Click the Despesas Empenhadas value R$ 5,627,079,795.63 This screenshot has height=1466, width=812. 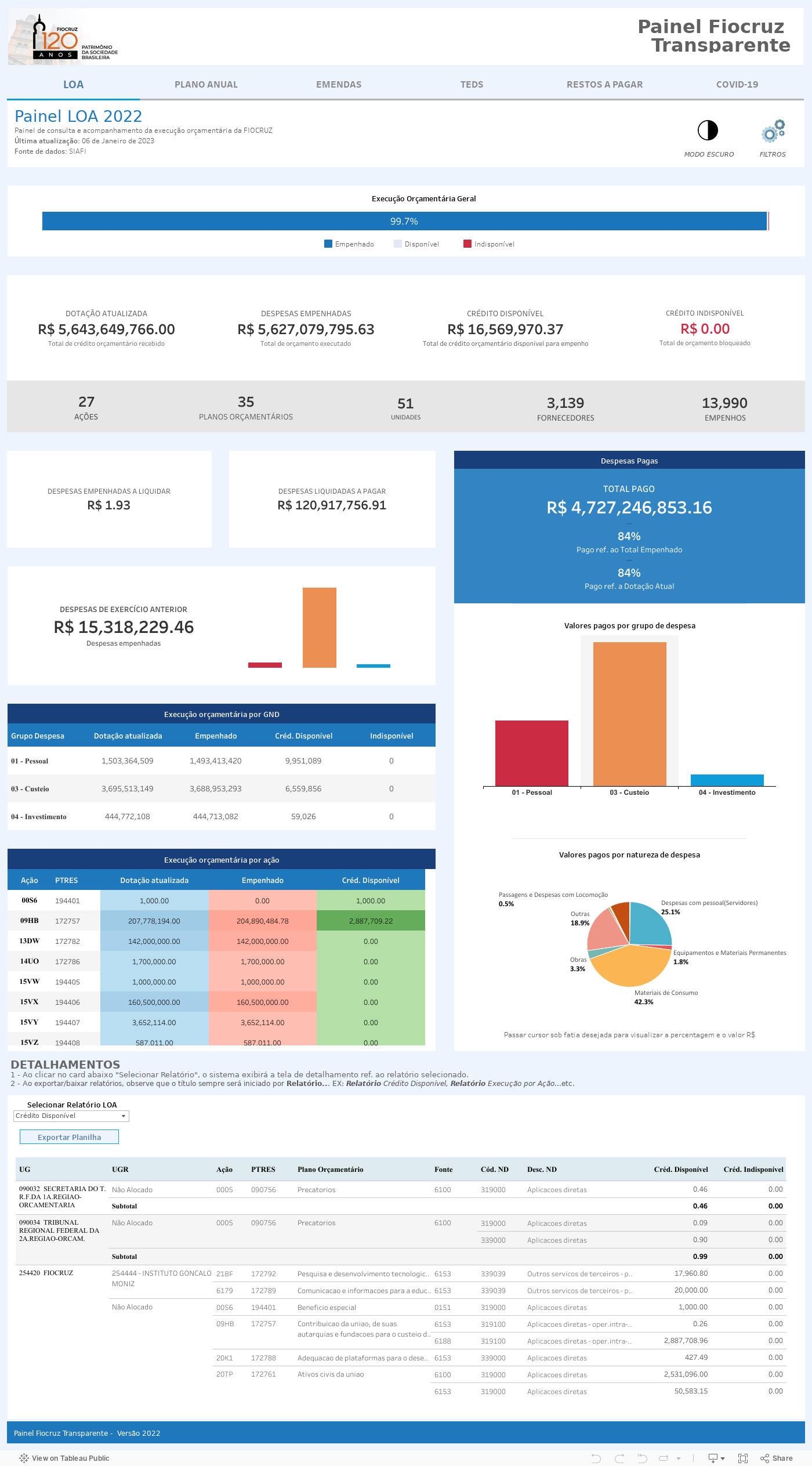[x=306, y=330]
